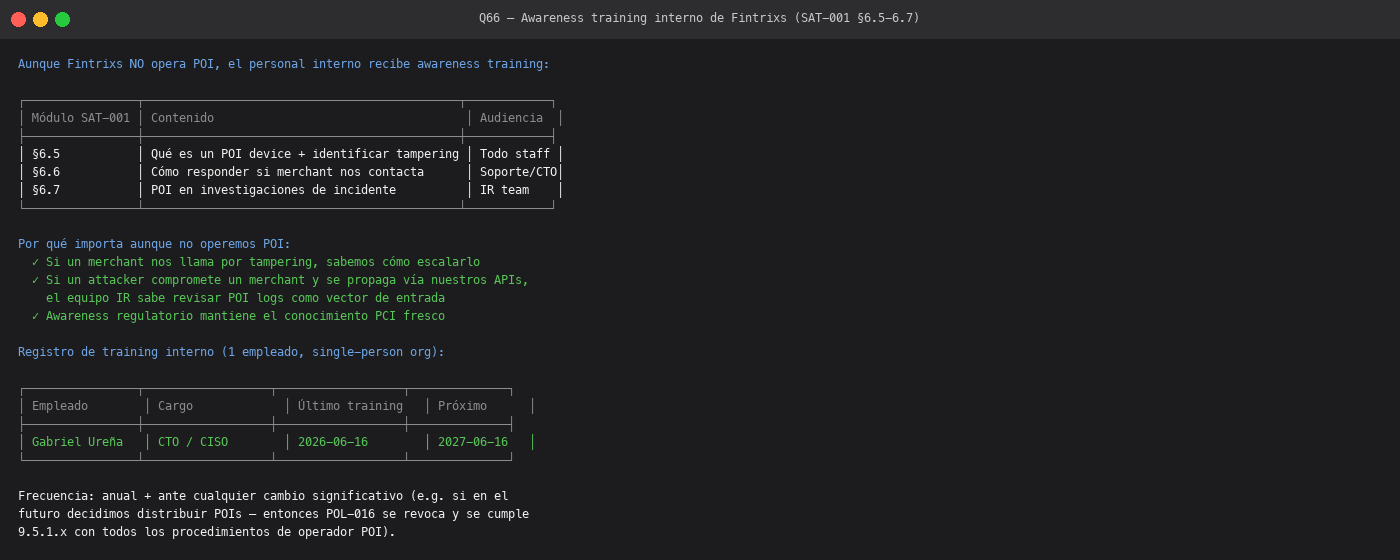Viewport: 1400px width, 560px height.
Task: Click the 'CTO / CISO' role cell
Action: 193,442
